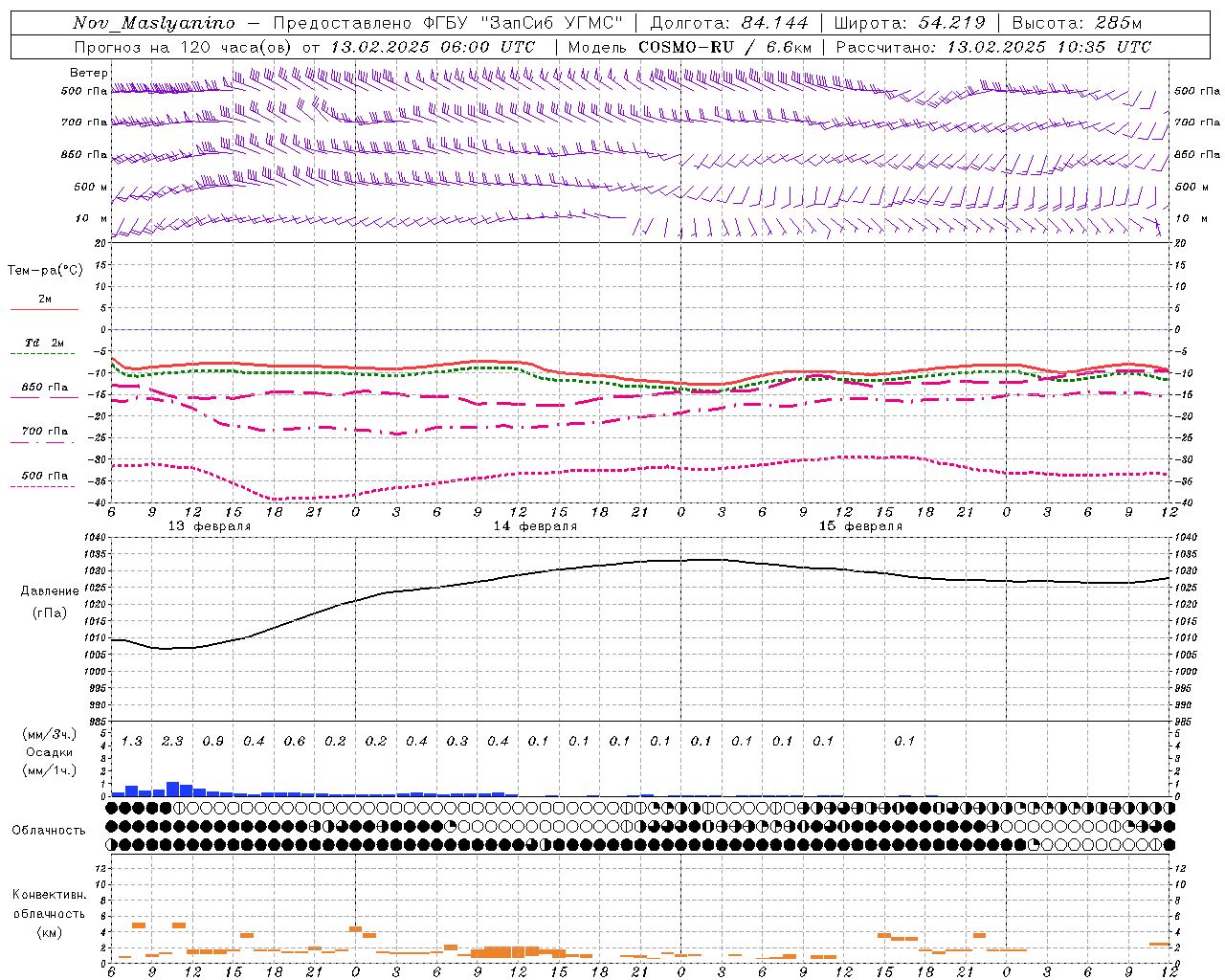Click the 'Облачность' cloud cover label
This screenshot has width=1225, height=980.
point(49,831)
